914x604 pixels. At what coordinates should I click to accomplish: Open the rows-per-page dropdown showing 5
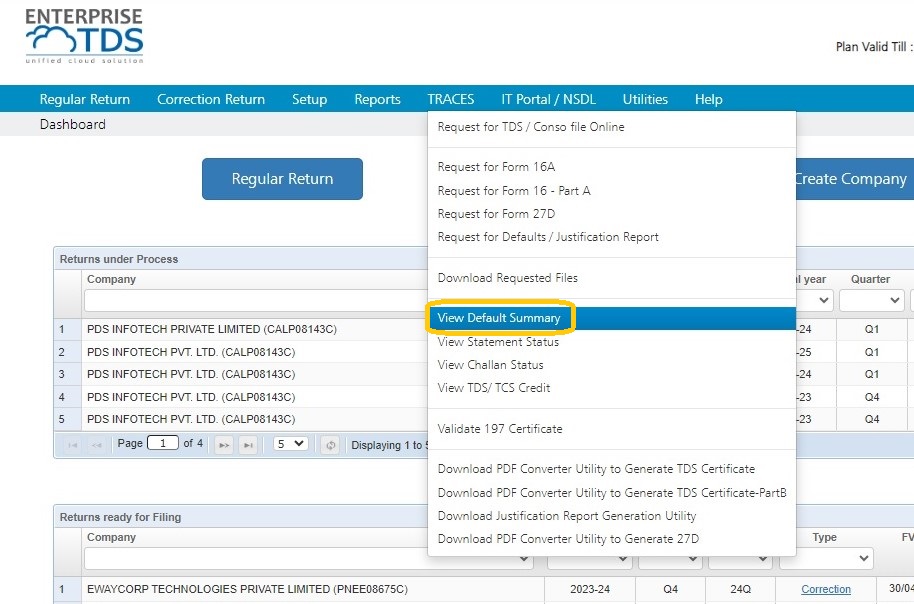click(290, 444)
